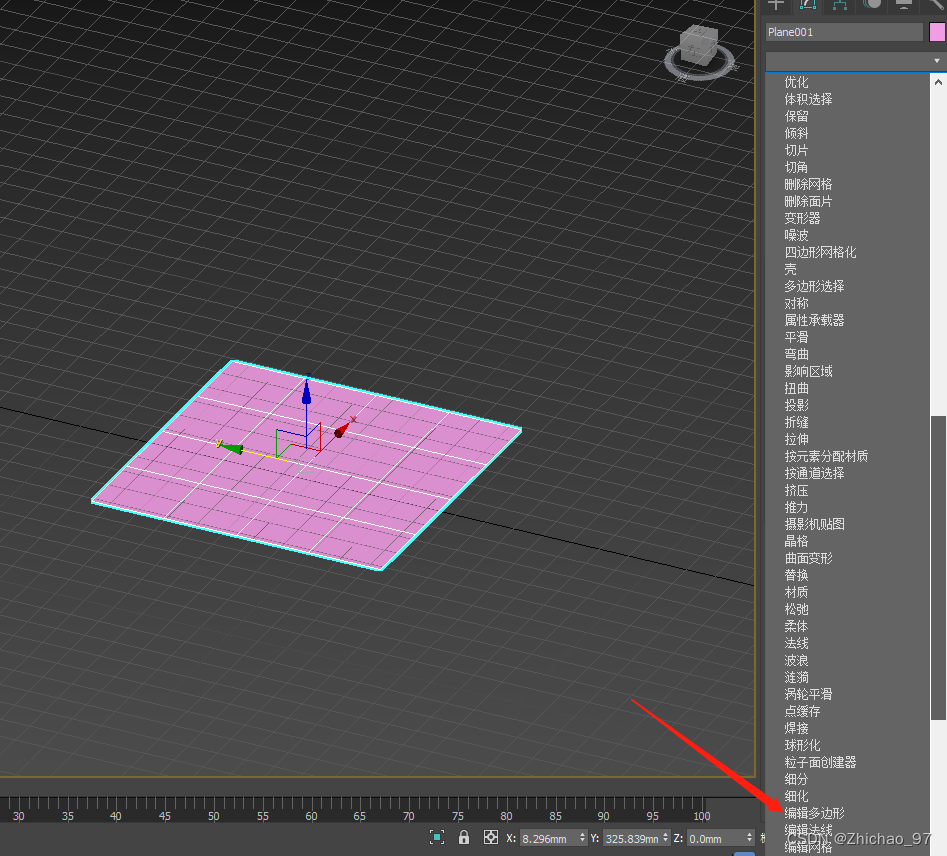Open the Motion command panel tab

point(872,5)
